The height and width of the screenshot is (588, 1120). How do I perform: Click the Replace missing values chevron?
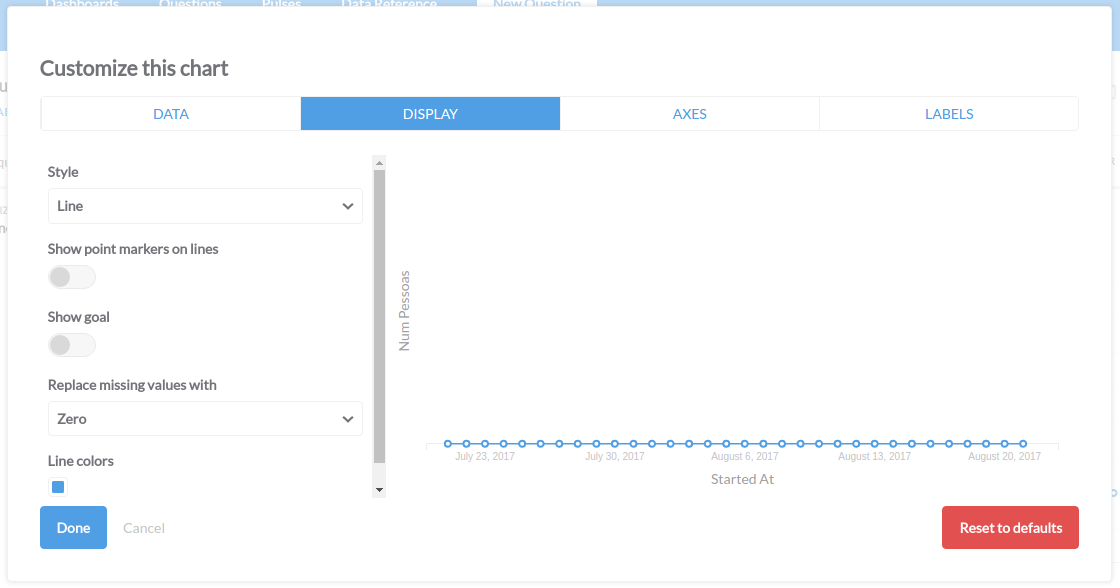pos(347,418)
